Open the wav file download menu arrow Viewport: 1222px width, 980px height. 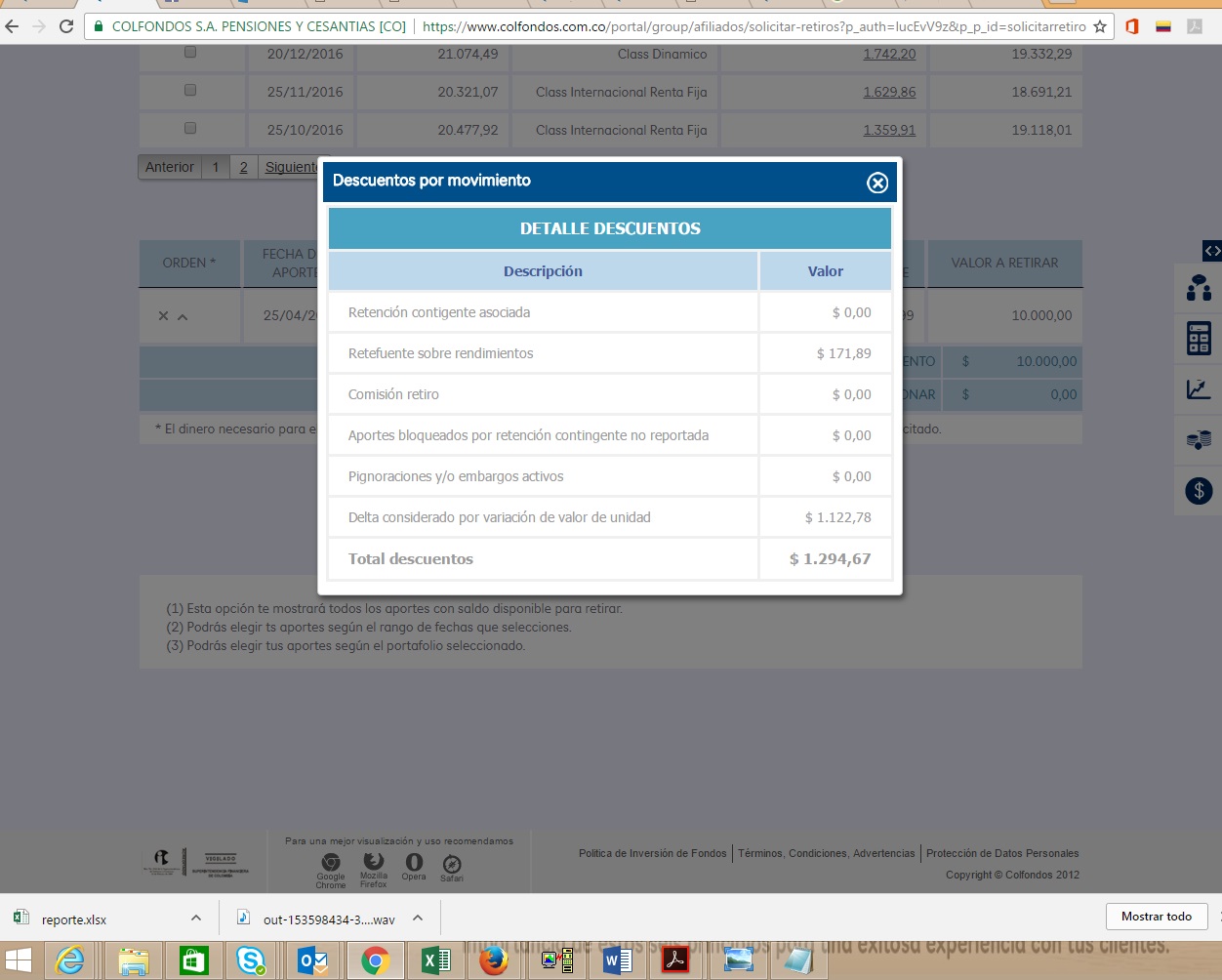coord(418,918)
